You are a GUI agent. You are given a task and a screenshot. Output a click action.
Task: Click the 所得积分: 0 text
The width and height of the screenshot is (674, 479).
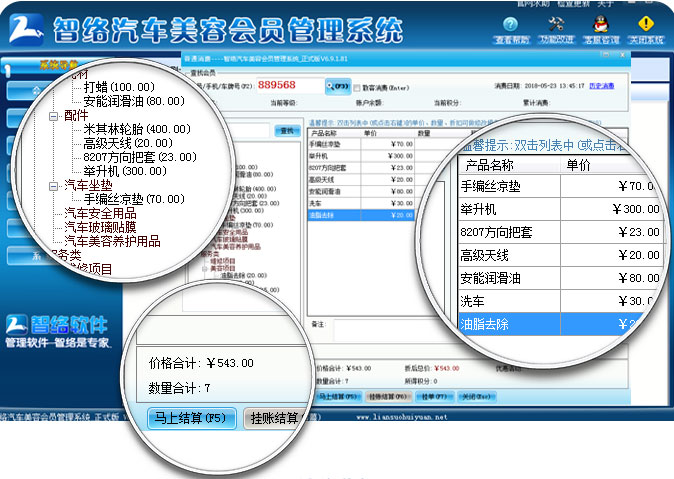tap(421, 381)
